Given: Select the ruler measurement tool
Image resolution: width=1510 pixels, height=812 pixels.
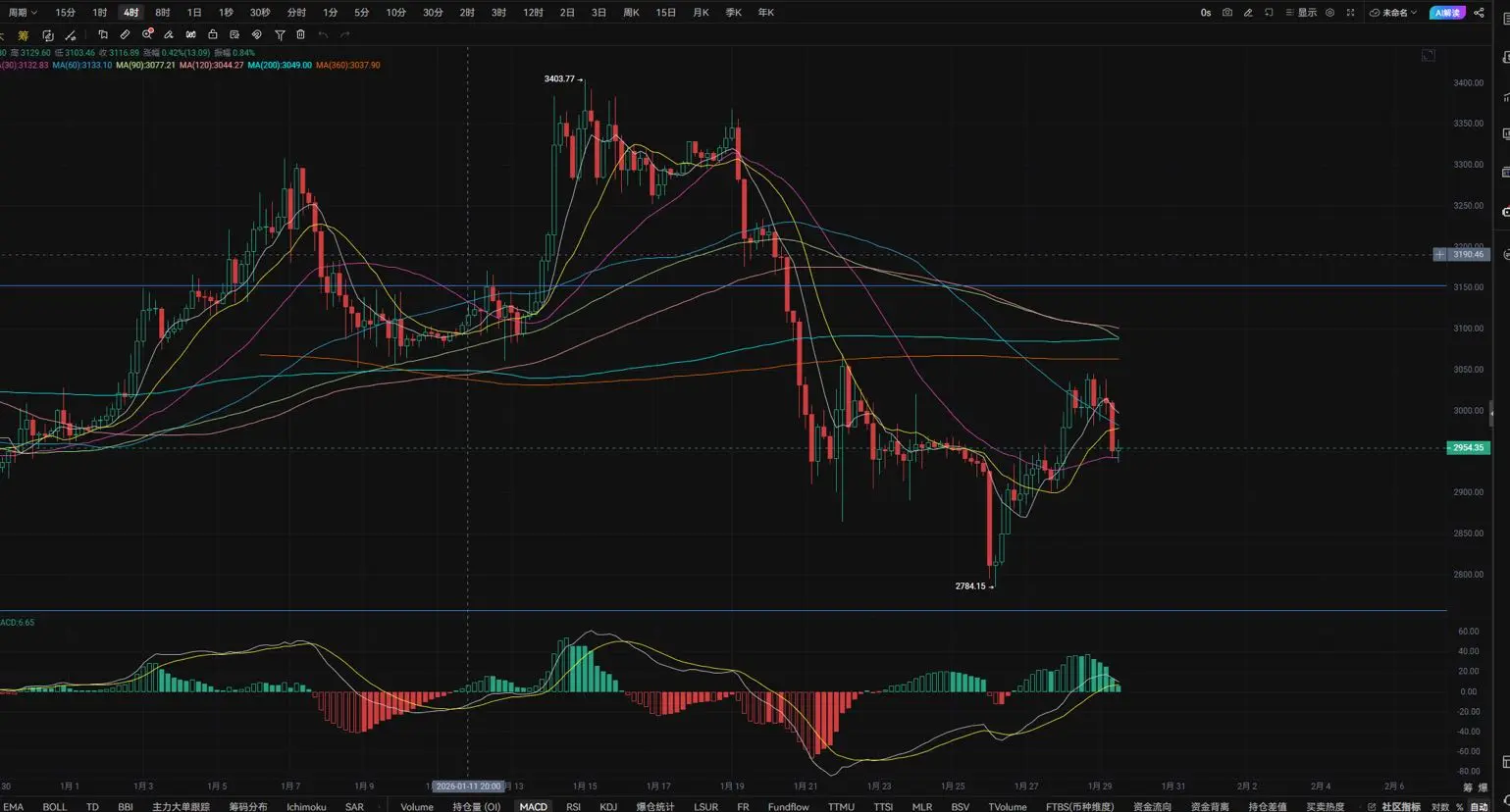Looking at the screenshot, I should (125, 35).
